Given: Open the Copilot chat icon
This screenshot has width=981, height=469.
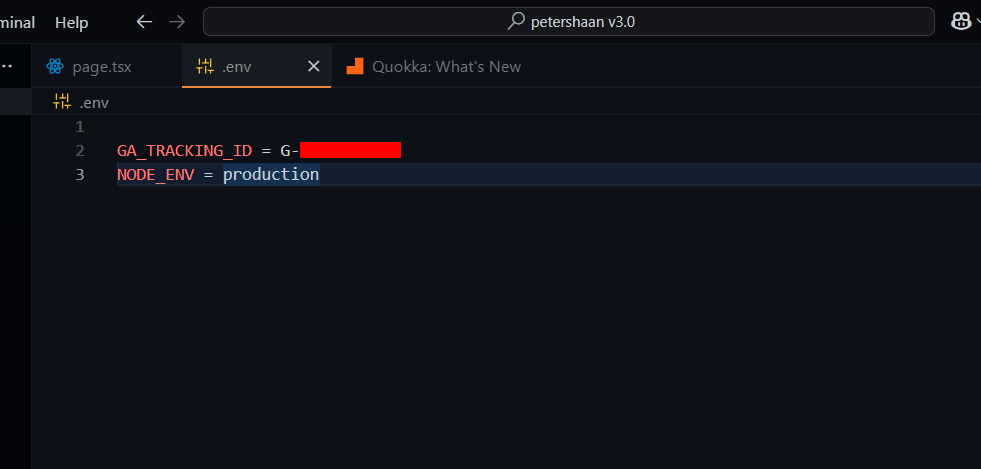Looking at the screenshot, I should 960,22.
